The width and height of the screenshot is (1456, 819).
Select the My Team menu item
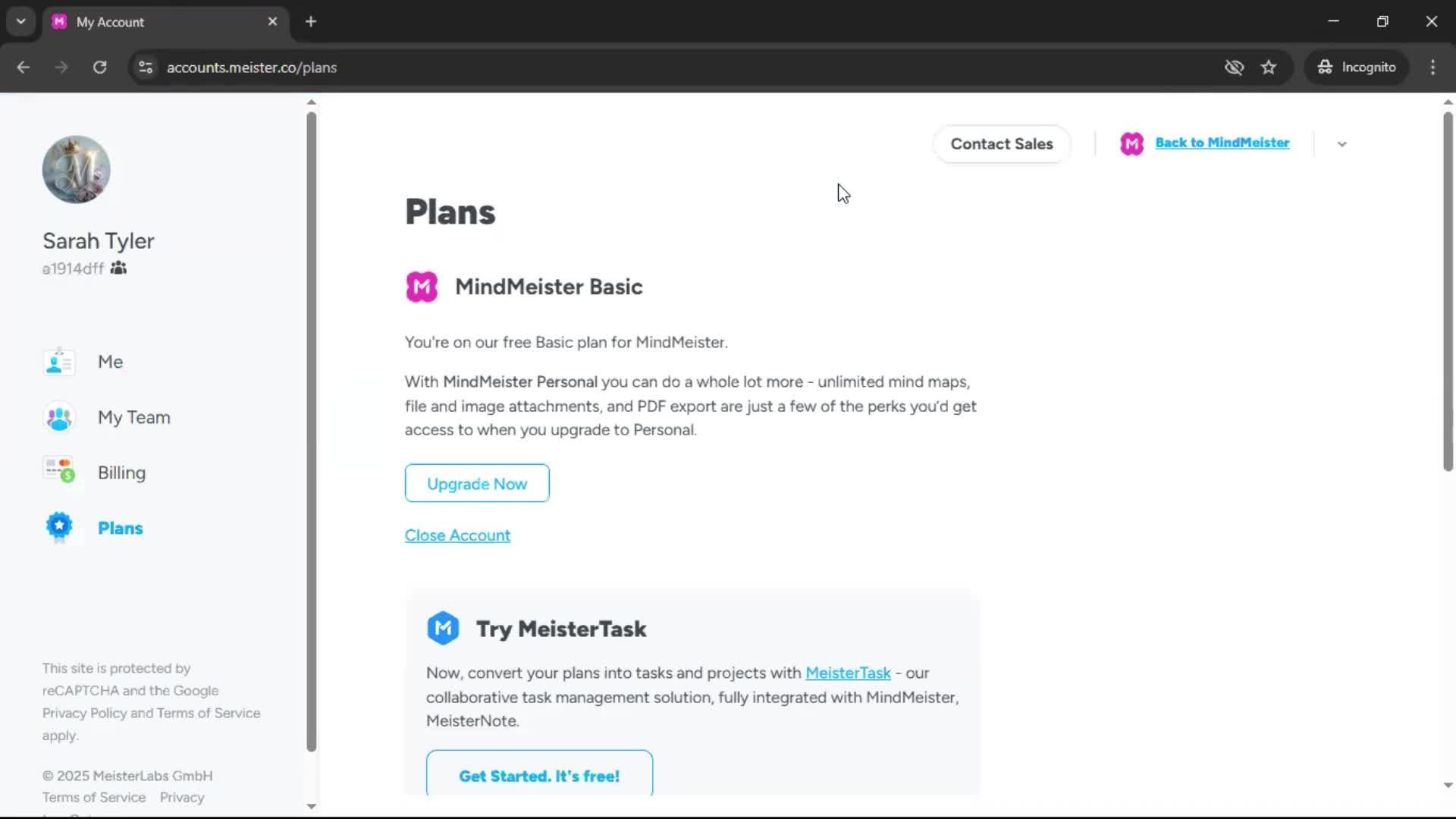[x=134, y=417]
